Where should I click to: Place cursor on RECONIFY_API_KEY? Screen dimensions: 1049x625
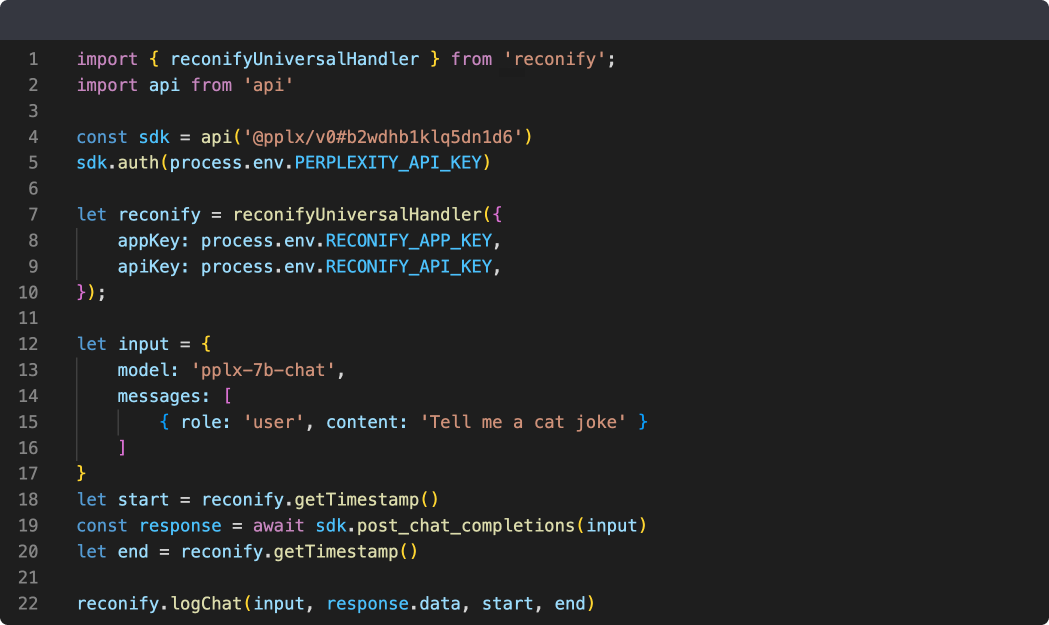click(409, 267)
